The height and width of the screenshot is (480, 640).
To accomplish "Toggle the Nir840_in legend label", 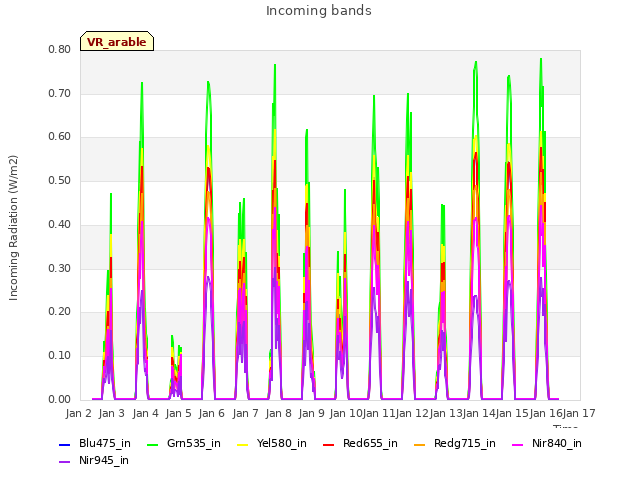I will 557,444.
